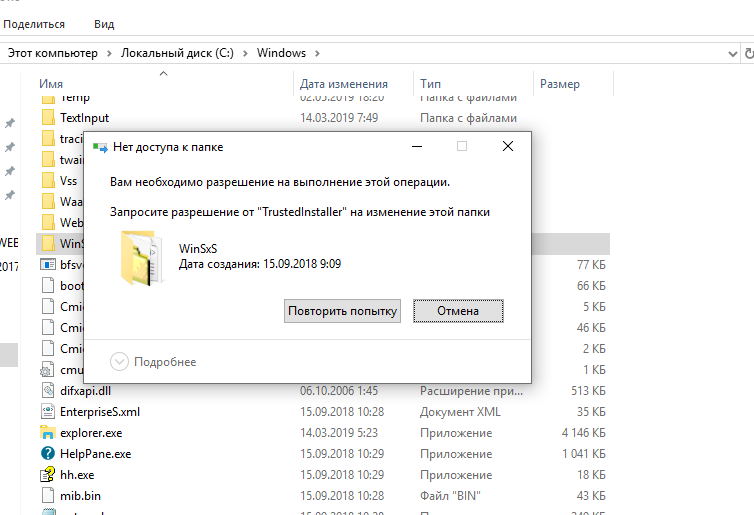Click the HelpPane.exe question mark icon
This screenshot has height=515, width=754.
click(48, 453)
